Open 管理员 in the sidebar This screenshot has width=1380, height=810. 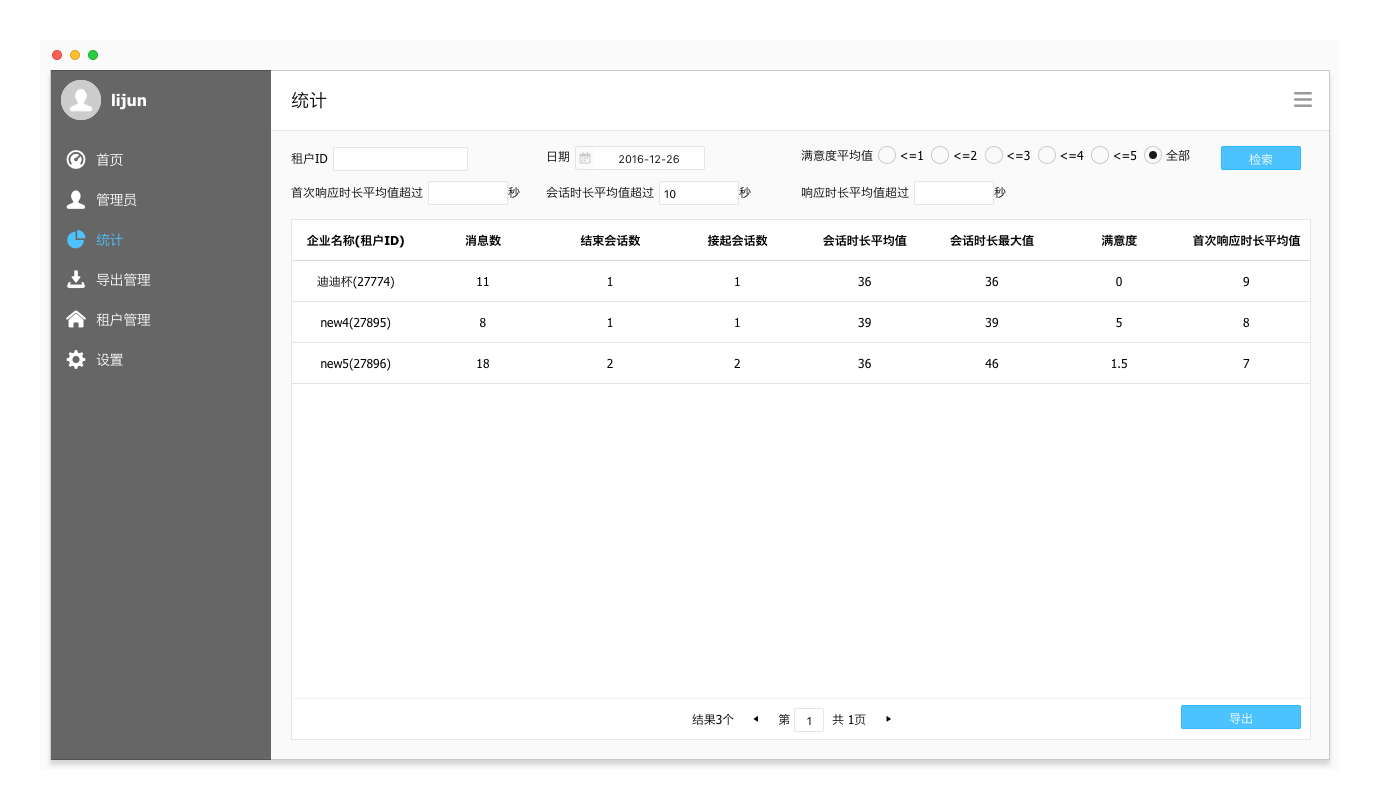pos(161,200)
